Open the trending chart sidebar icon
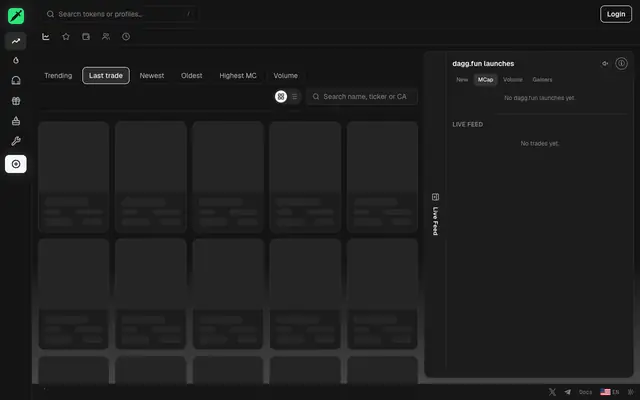This screenshot has width=640, height=400. pyautogui.click(x=16, y=41)
